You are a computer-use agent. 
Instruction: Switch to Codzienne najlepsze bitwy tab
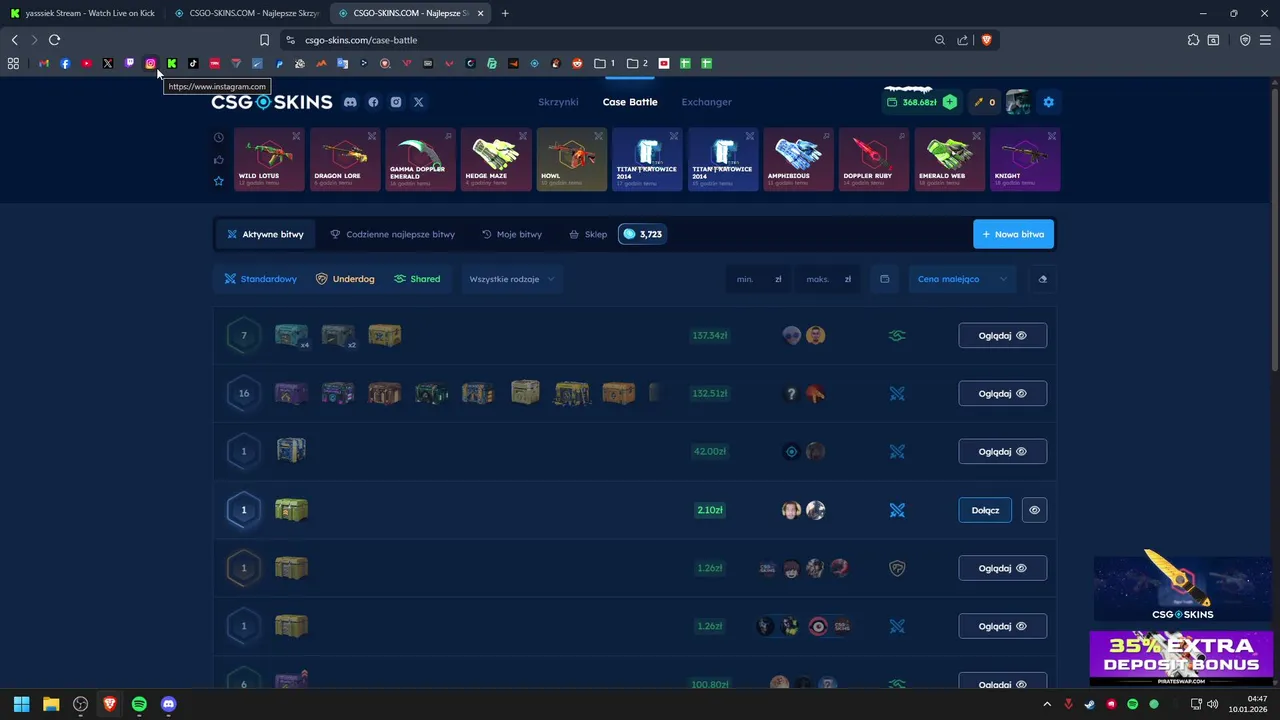392,234
